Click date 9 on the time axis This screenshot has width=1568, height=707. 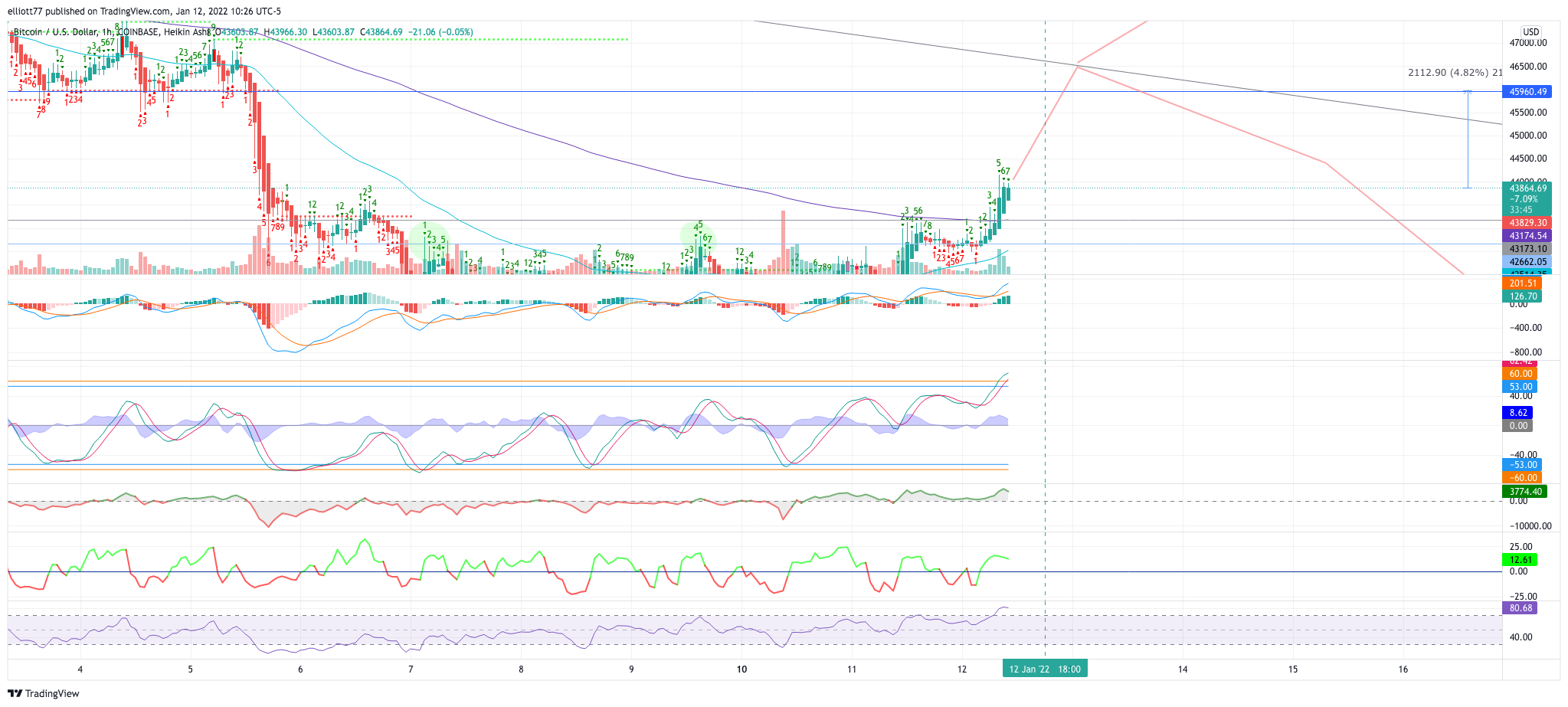click(631, 669)
